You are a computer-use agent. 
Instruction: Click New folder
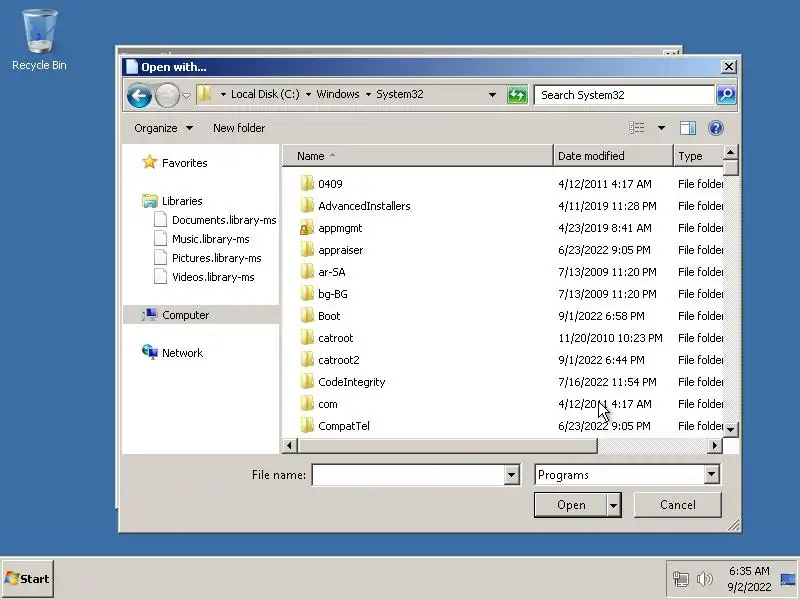click(x=239, y=128)
